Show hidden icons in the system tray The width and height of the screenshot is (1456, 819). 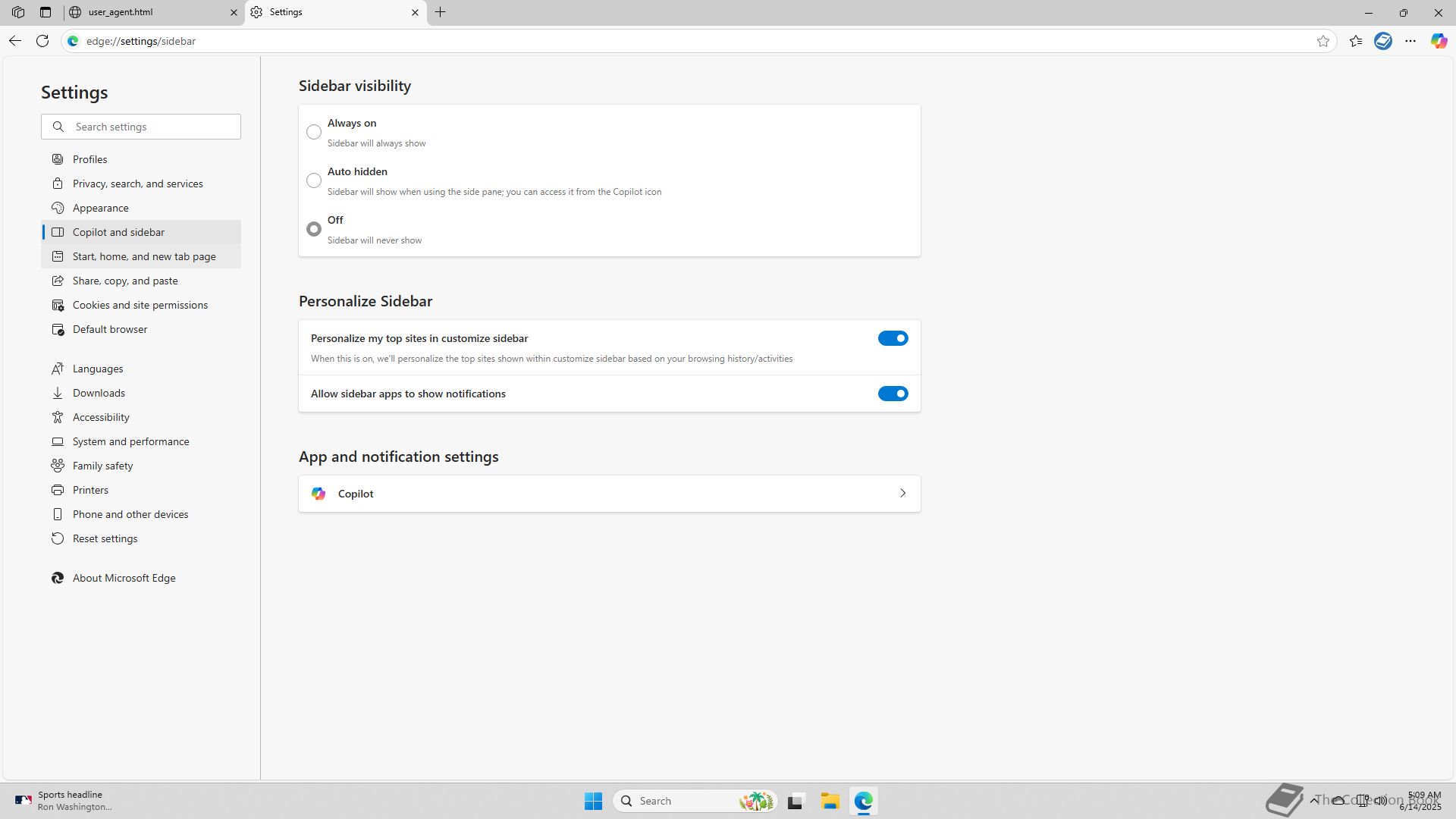(1313, 800)
